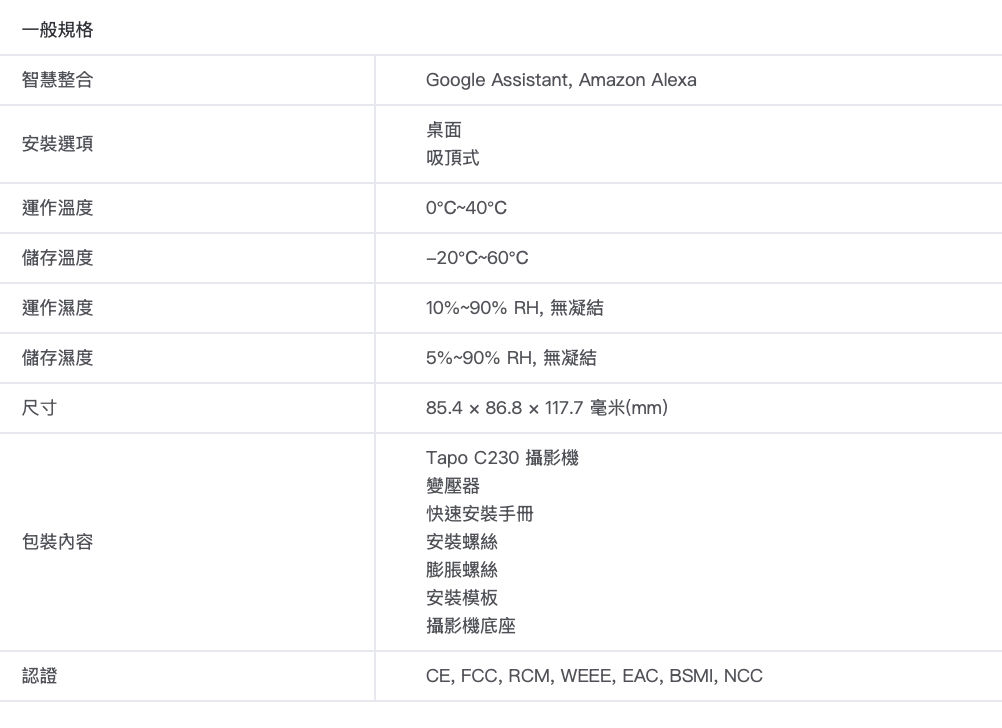Select the Google Assistant, Amazon Alexa text
1002x728 pixels.
tap(561, 80)
